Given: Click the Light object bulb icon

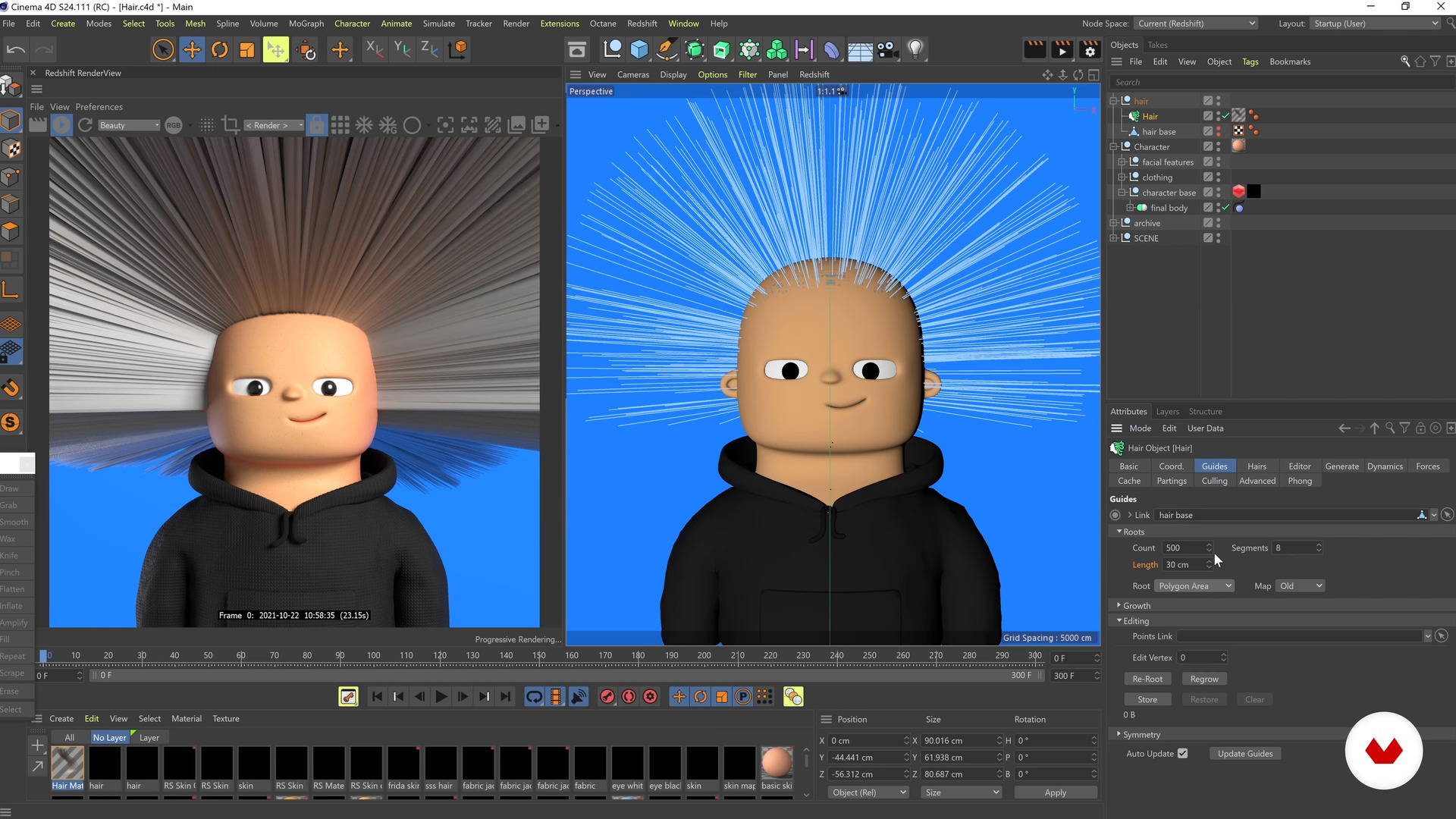Looking at the screenshot, I should point(915,50).
